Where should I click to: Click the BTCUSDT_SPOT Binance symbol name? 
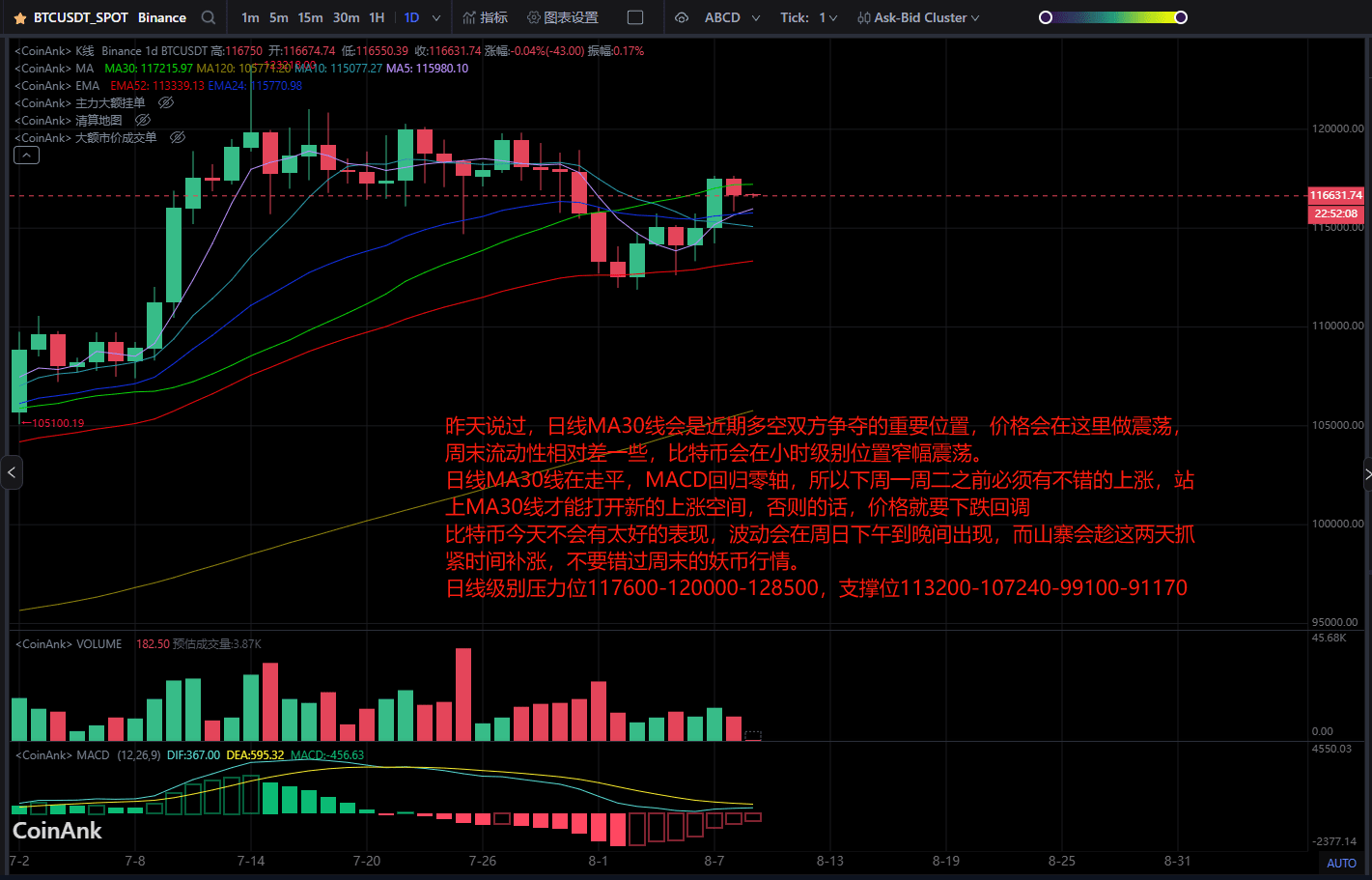pos(109,17)
